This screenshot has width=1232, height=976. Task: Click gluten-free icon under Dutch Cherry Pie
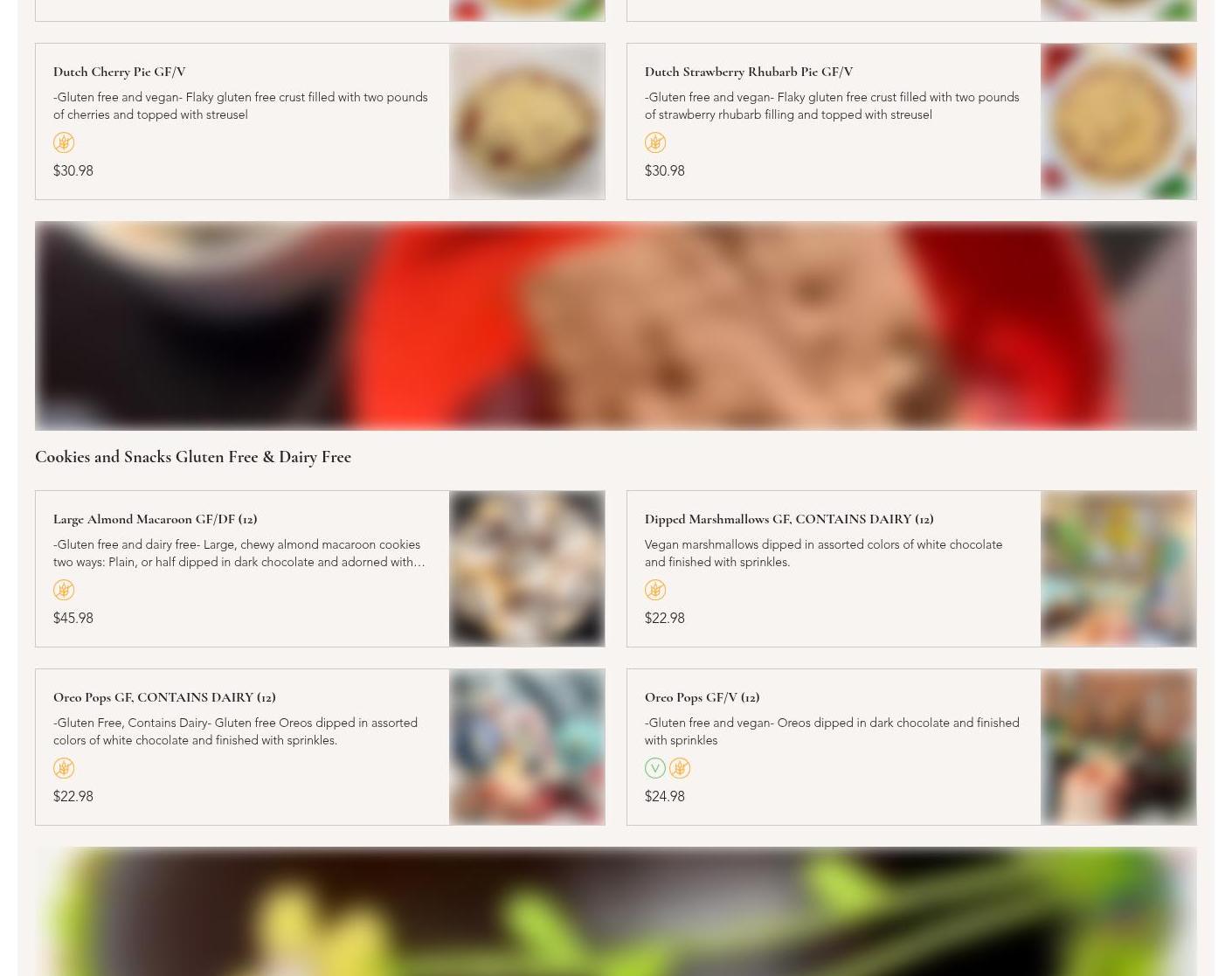coord(64,142)
